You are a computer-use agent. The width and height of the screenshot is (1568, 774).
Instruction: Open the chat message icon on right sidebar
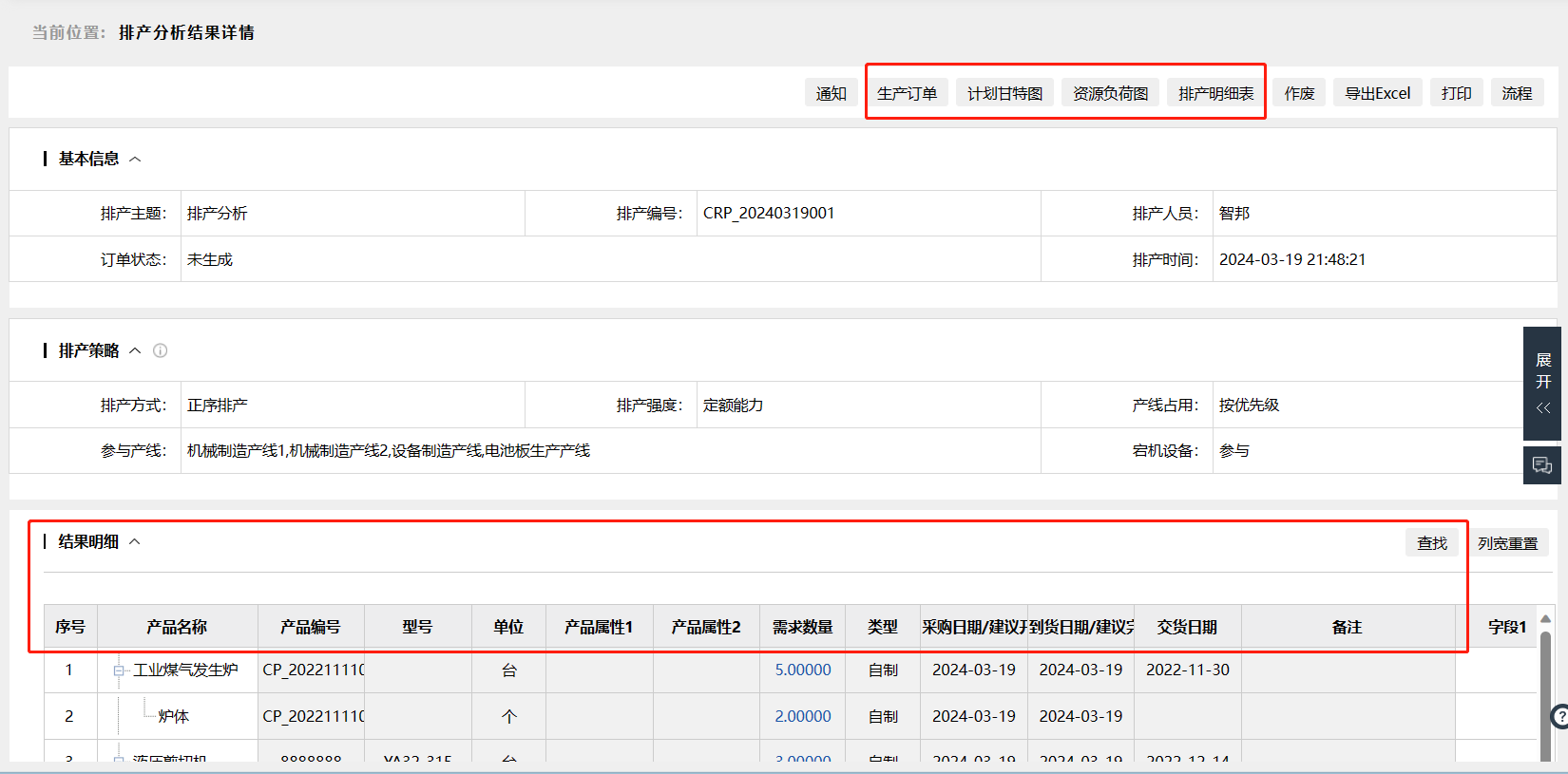1541,465
